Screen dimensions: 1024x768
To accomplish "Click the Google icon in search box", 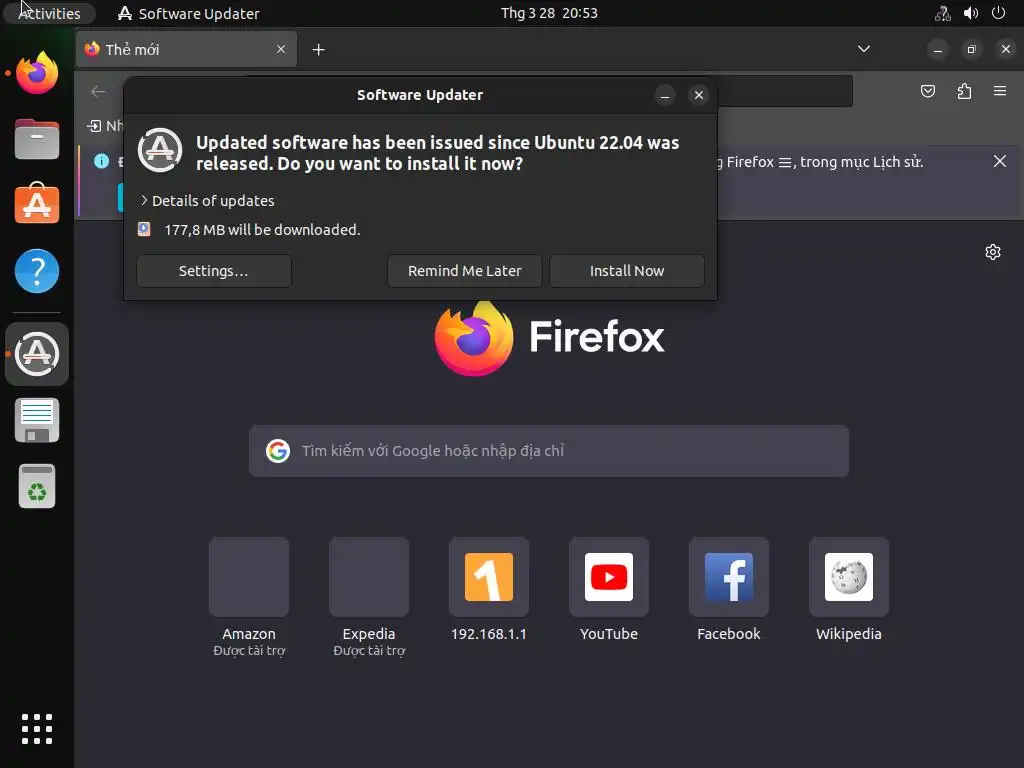I will coord(278,451).
